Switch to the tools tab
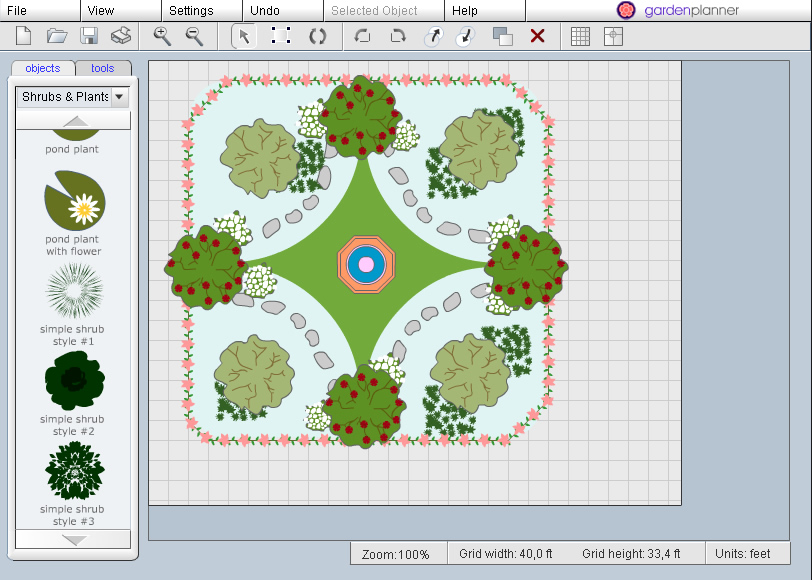The height and width of the screenshot is (580, 812). [100, 68]
